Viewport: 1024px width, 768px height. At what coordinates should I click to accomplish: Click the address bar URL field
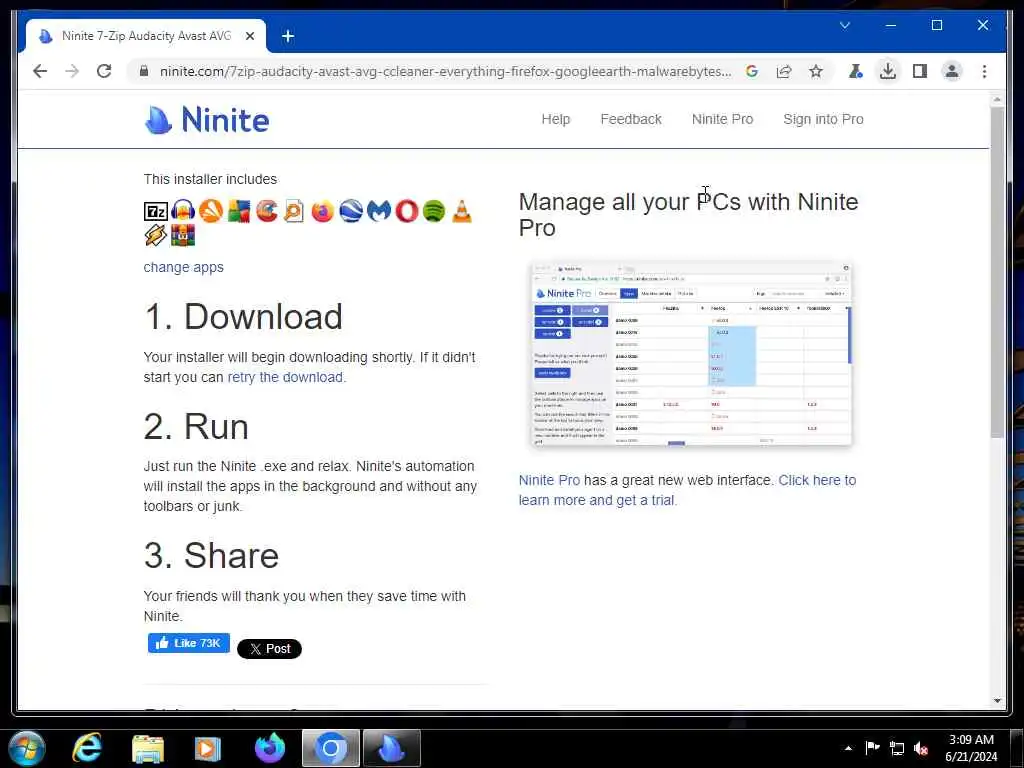point(445,71)
